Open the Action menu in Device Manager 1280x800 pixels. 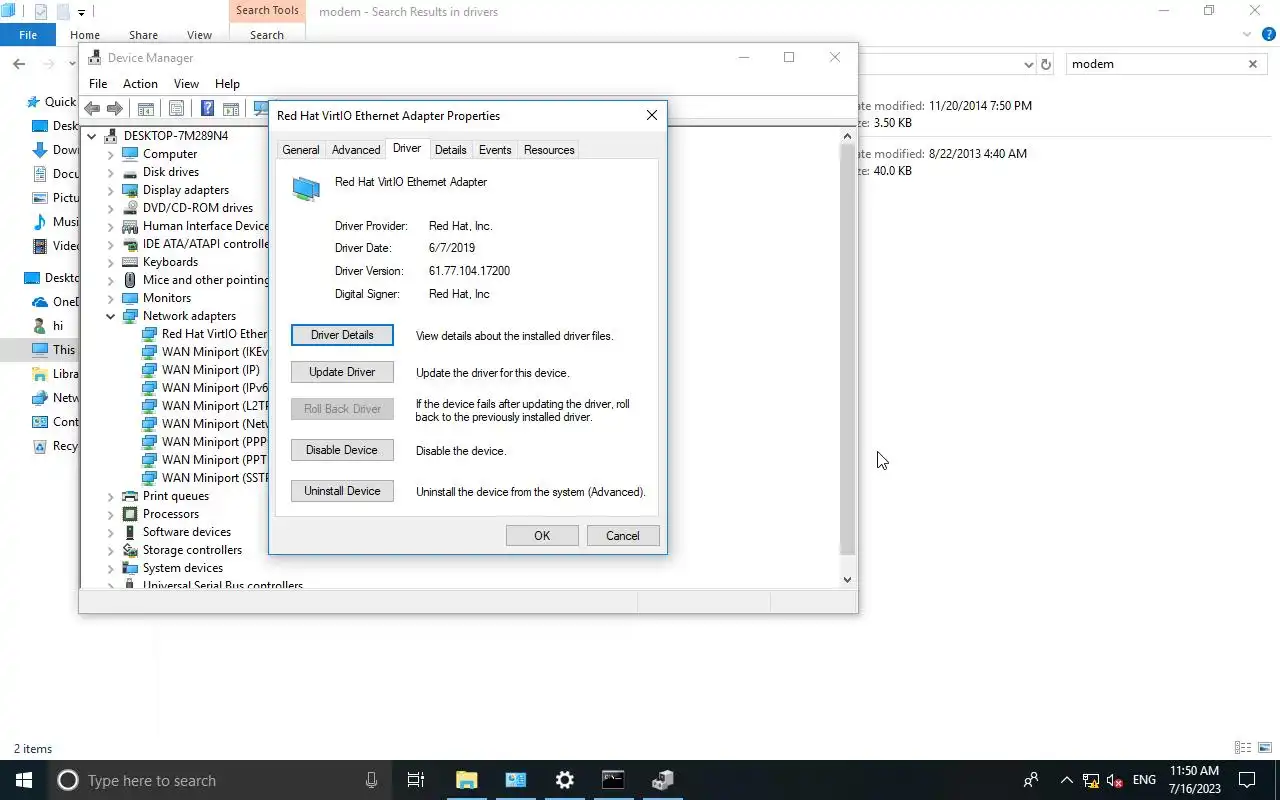[x=140, y=84]
